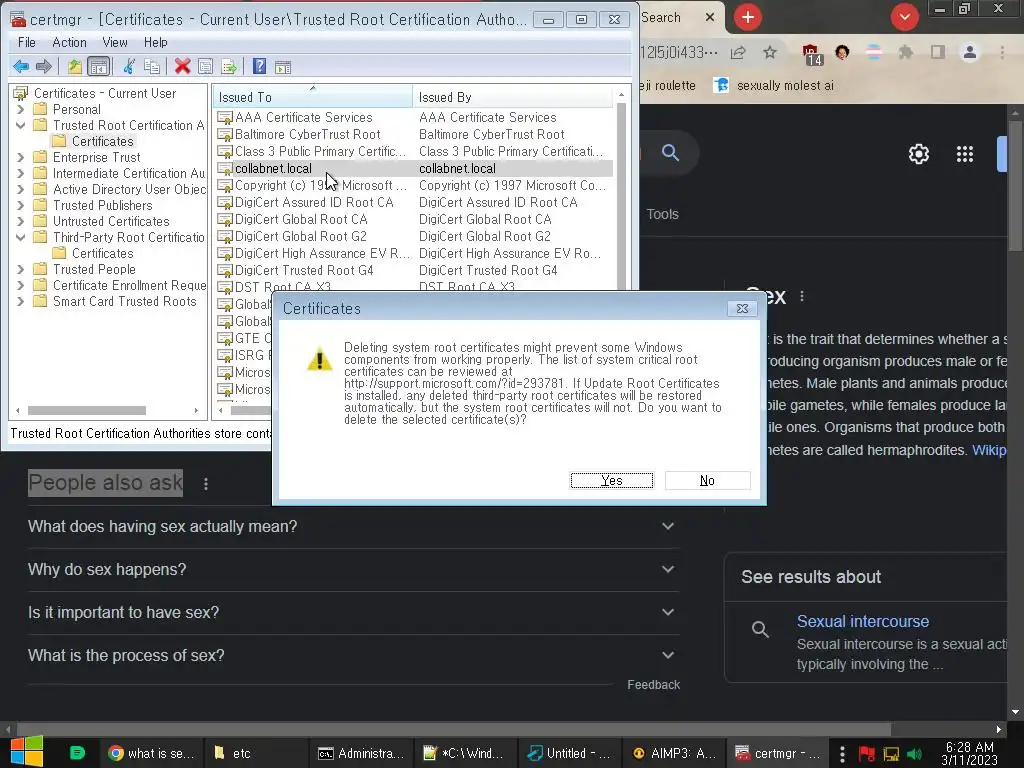The height and width of the screenshot is (768, 1024).
Task: Open the Help menu in certmgr
Action: 155,42
